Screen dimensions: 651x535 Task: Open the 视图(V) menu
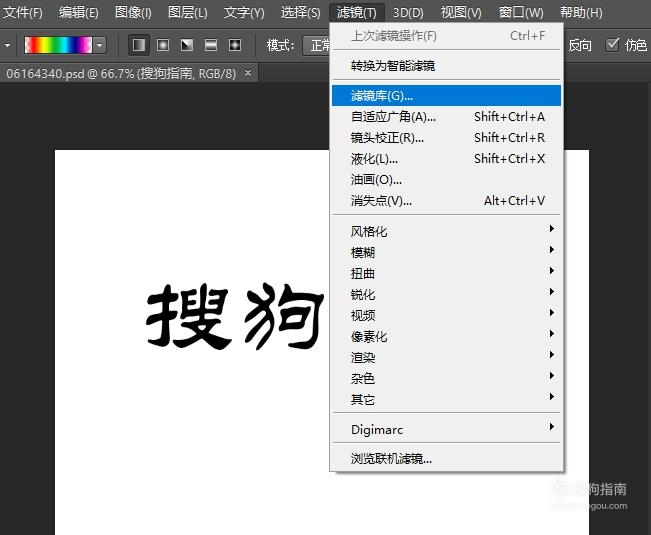(x=461, y=12)
